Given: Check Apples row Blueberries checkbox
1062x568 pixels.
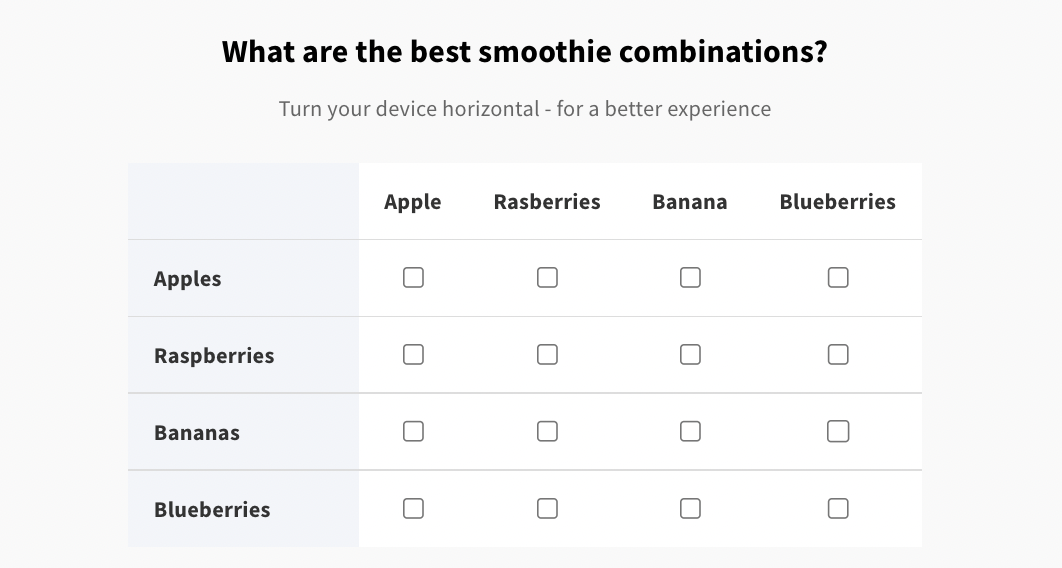Looking at the screenshot, I should tap(838, 277).
